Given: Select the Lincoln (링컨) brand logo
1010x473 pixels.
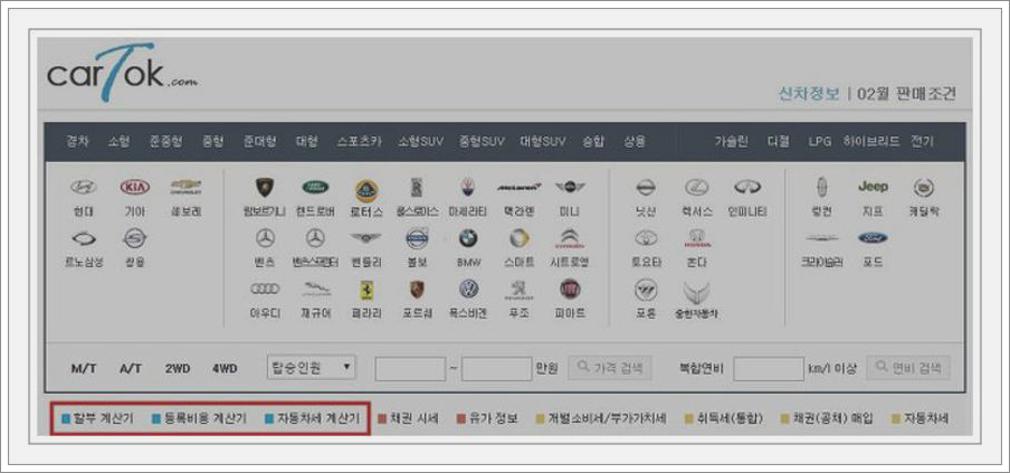Looking at the screenshot, I should pyautogui.click(x=823, y=188).
